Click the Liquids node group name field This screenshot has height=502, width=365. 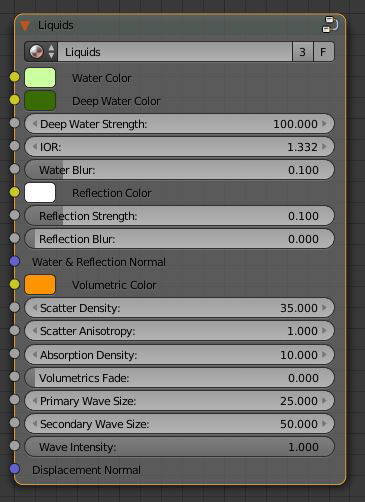click(x=175, y=52)
